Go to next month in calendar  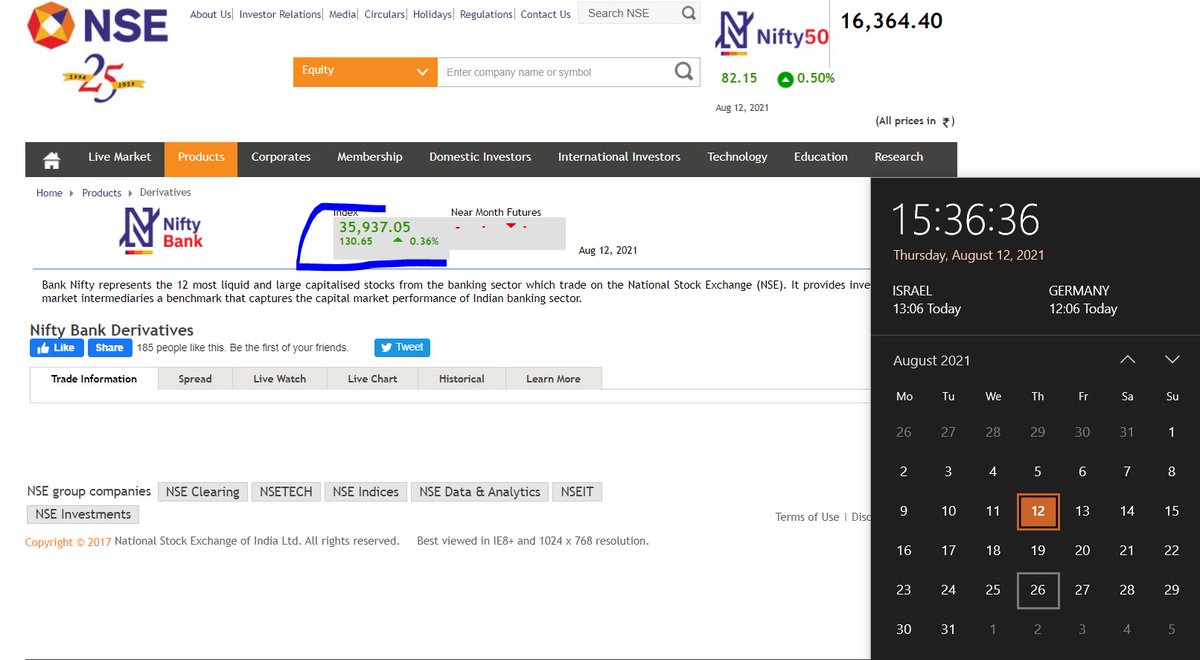pyautogui.click(x=1172, y=360)
